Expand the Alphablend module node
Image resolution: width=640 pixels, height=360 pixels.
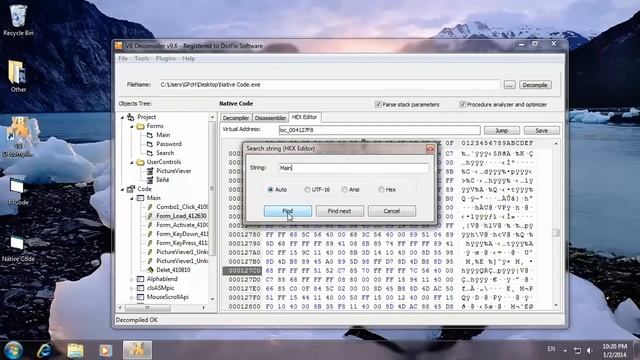[131, 279]
